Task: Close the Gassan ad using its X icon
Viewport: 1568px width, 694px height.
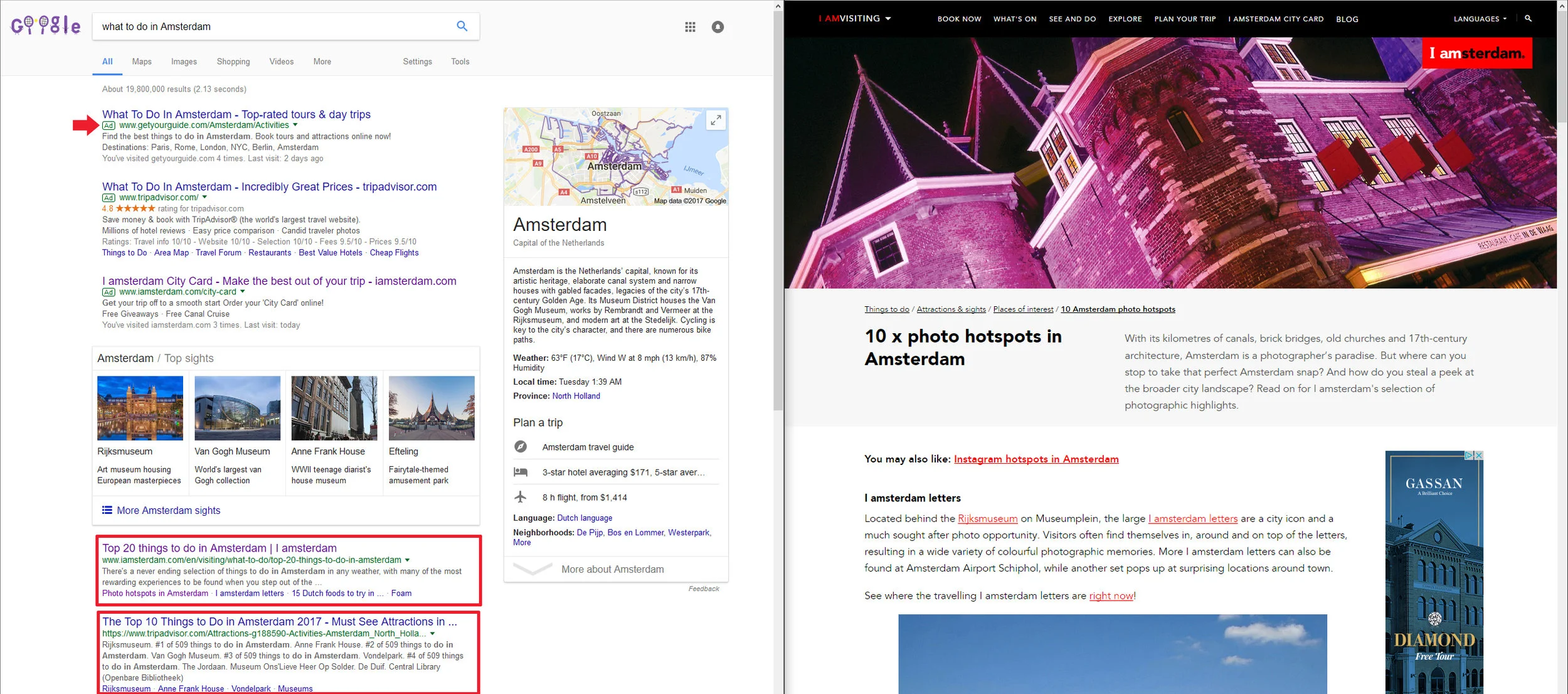Action: pyautogui.click(x=1479, y=456)
